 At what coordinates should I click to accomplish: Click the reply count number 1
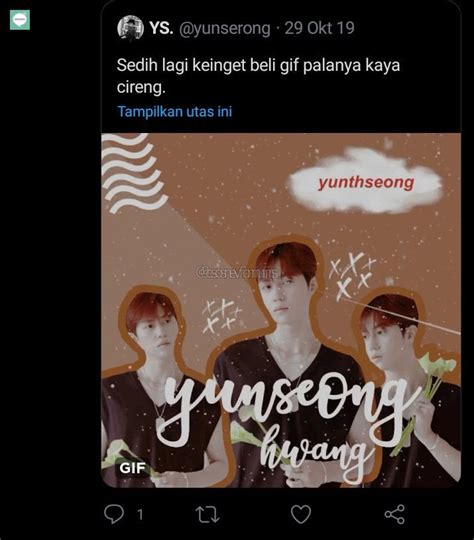point(140,515)
